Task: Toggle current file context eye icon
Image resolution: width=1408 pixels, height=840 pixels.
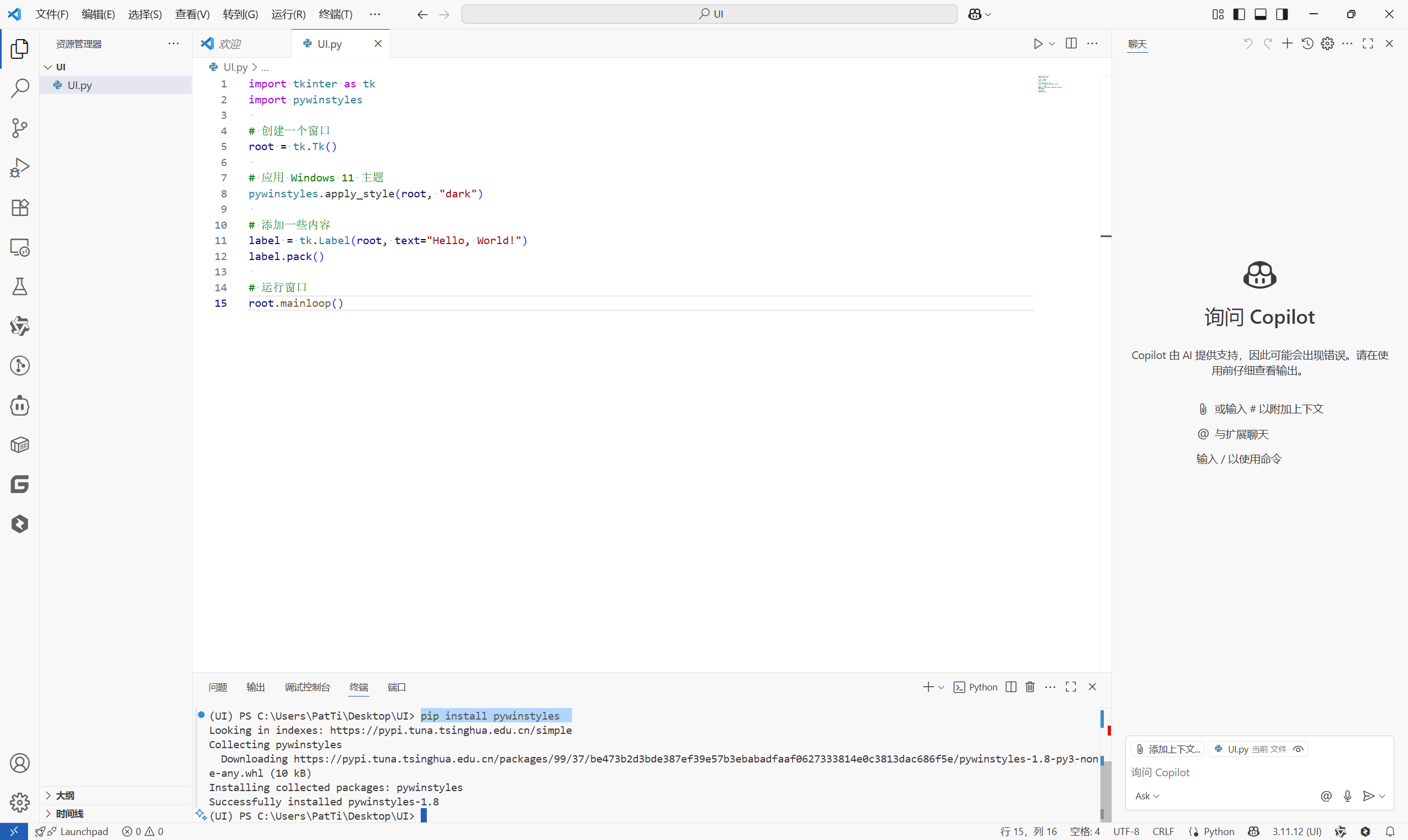Action: click(x=1299, y=749)
